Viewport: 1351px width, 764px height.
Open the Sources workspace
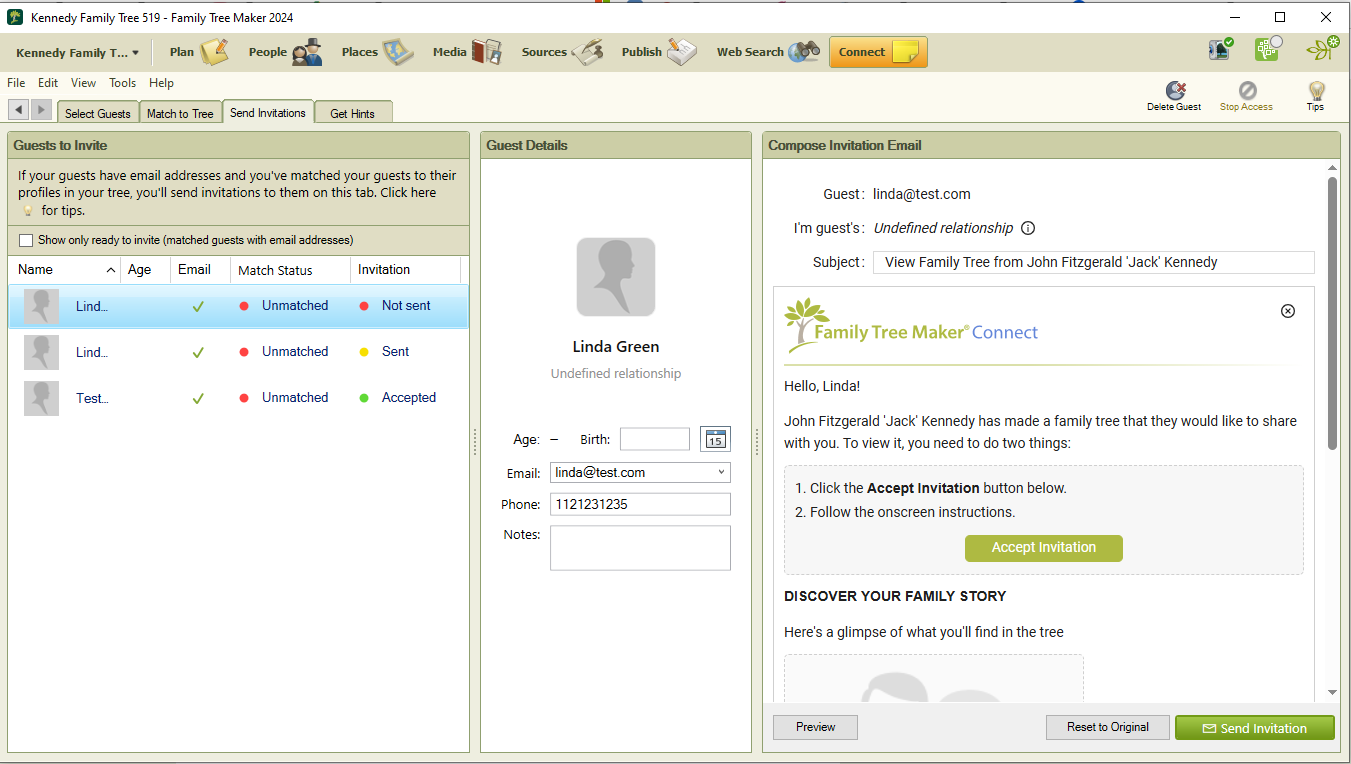pyautogui.click(x=561, y=52)
